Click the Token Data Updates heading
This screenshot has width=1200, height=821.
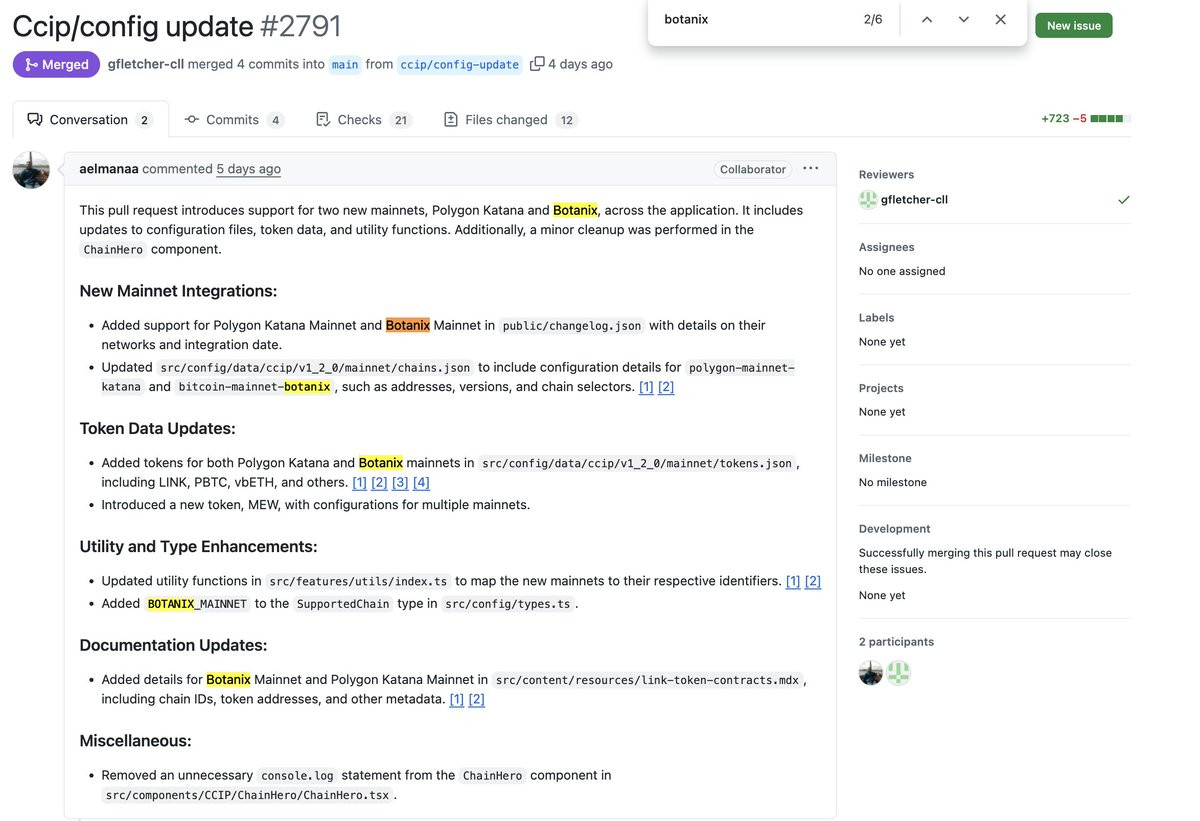point(157,428)
